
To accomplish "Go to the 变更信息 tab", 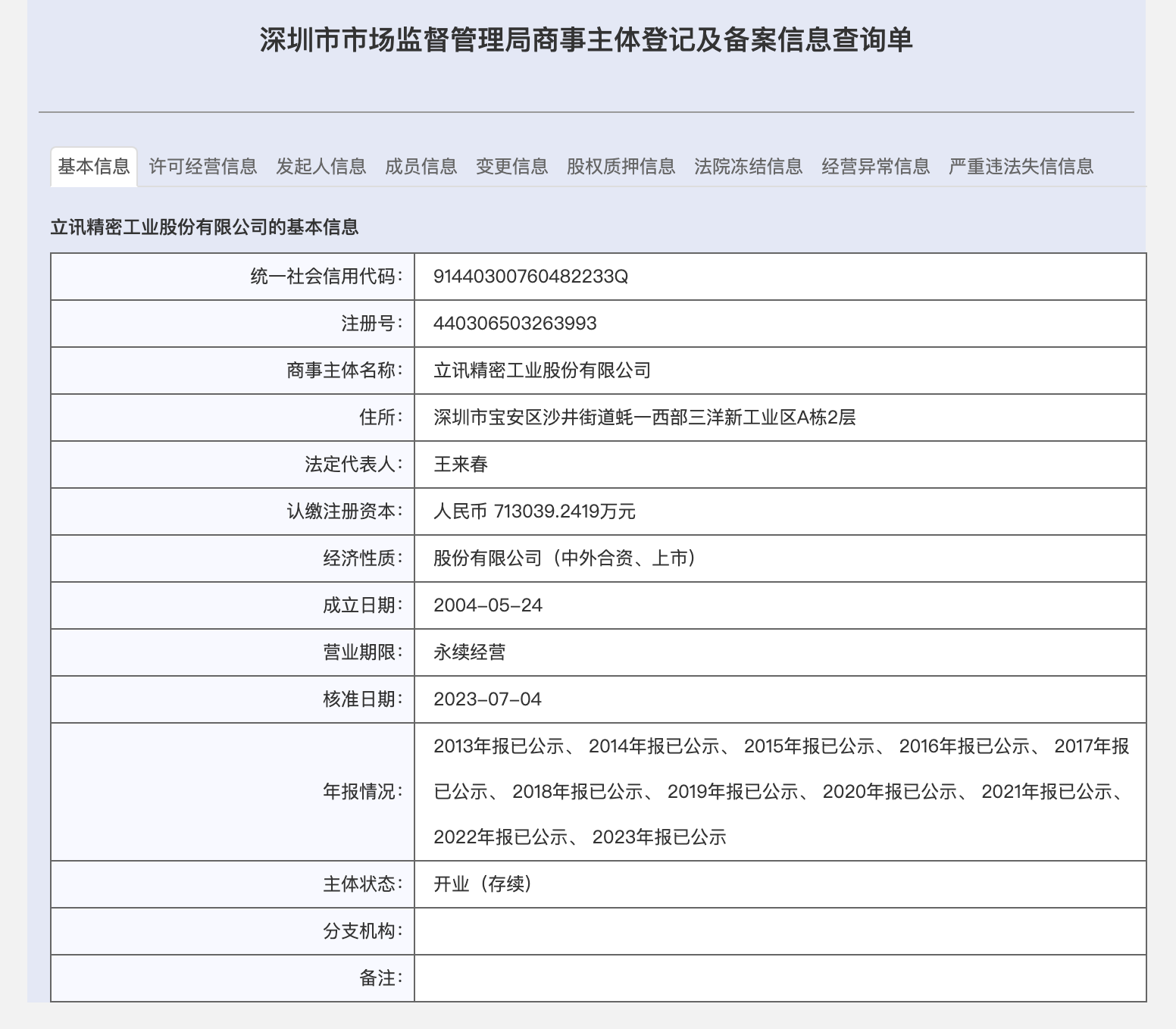I will (512, 167).
